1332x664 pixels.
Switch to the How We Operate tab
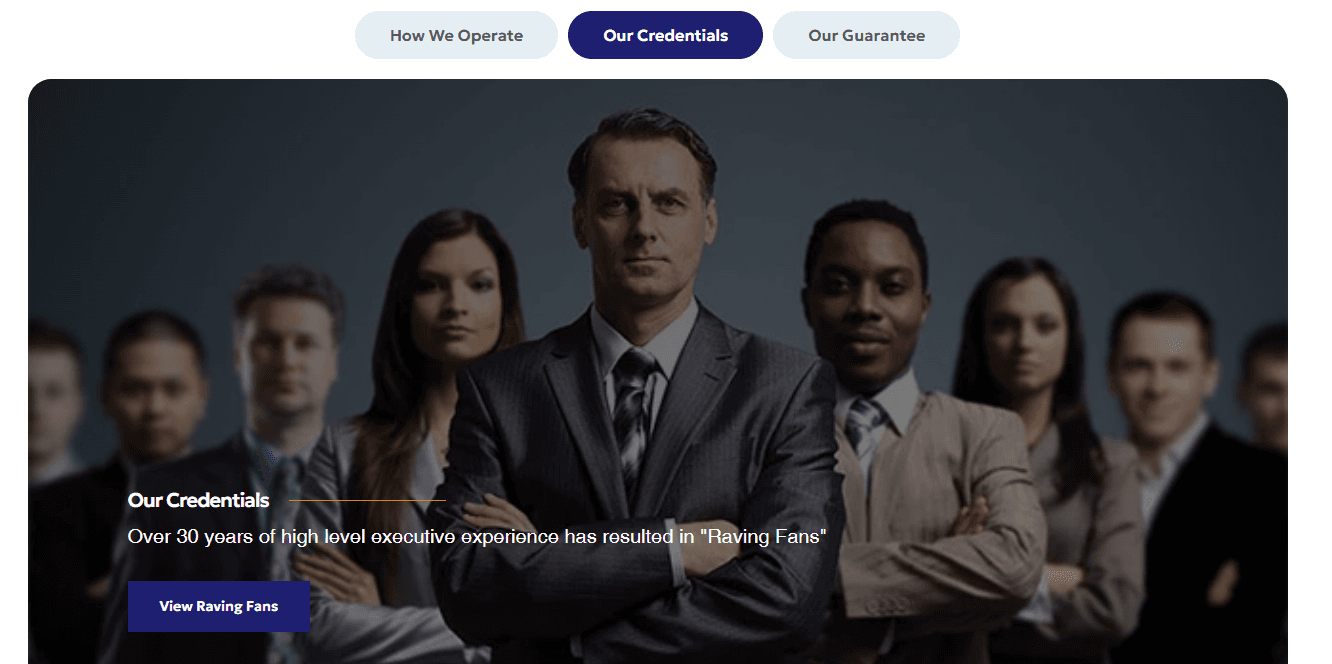[456, 35]
